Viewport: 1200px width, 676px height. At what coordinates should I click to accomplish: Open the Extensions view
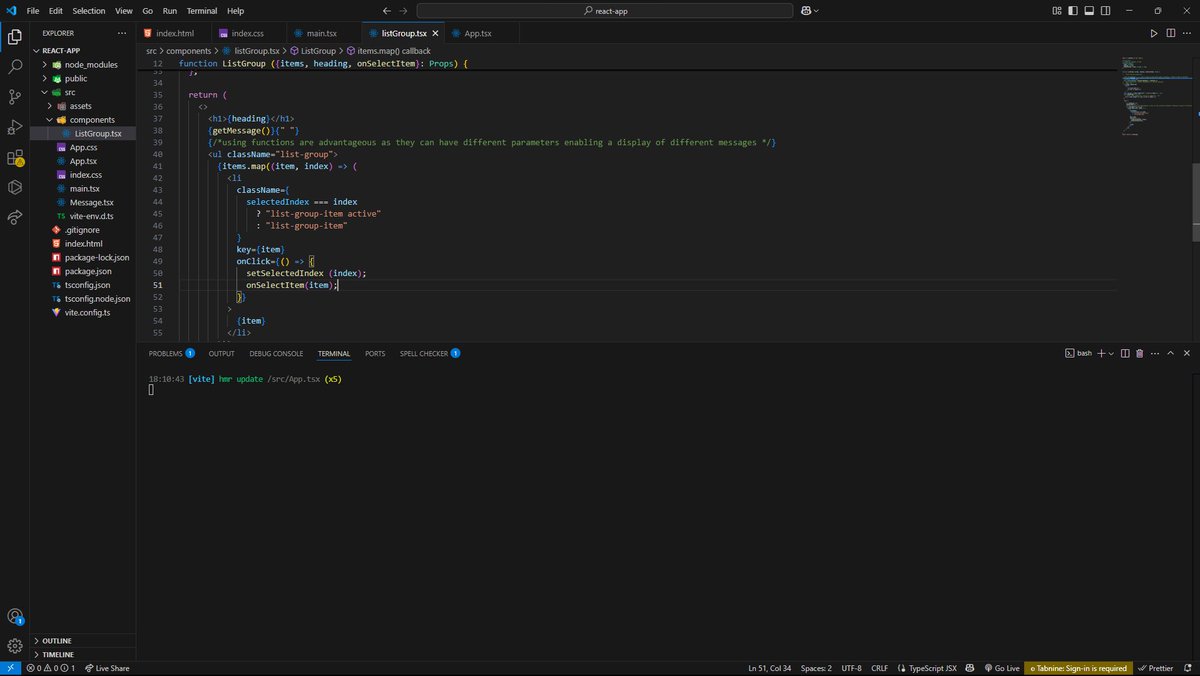[15, 157]
